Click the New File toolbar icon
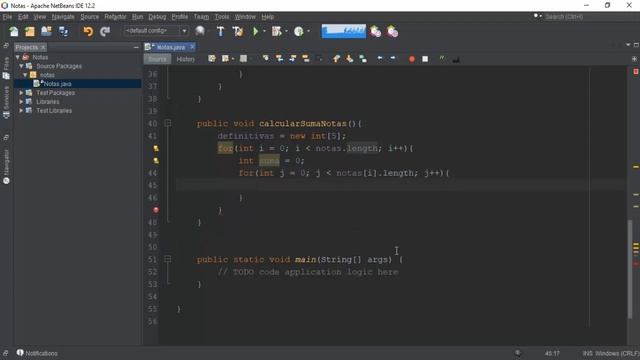Viewport: 640px width, 360px height. click(x=13, y=31)
